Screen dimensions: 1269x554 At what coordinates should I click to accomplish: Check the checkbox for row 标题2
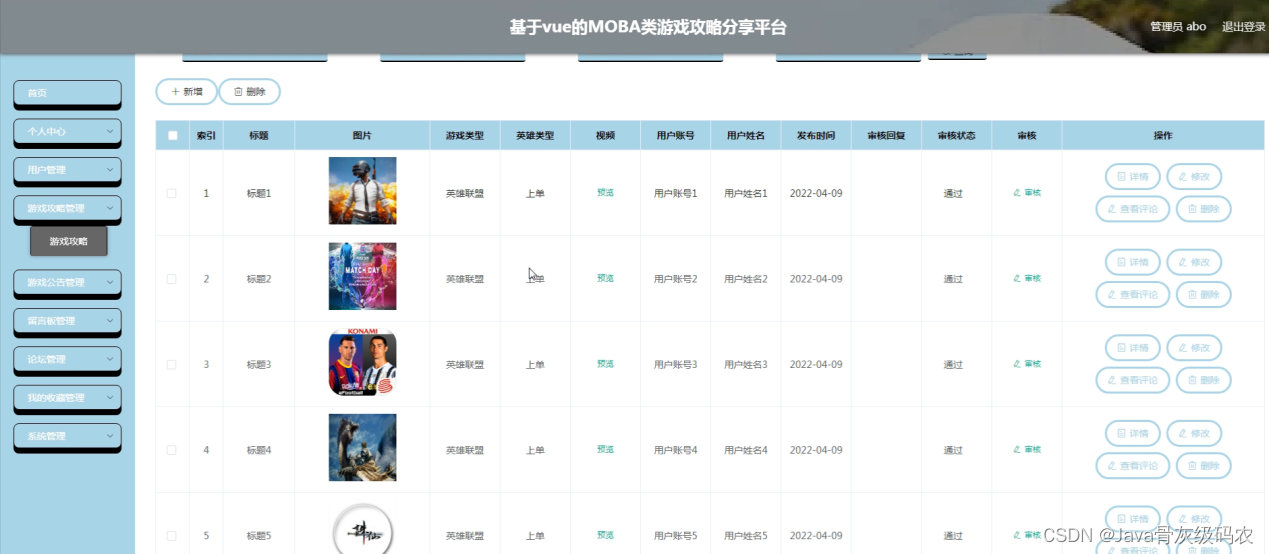click(x=171, y=279)
